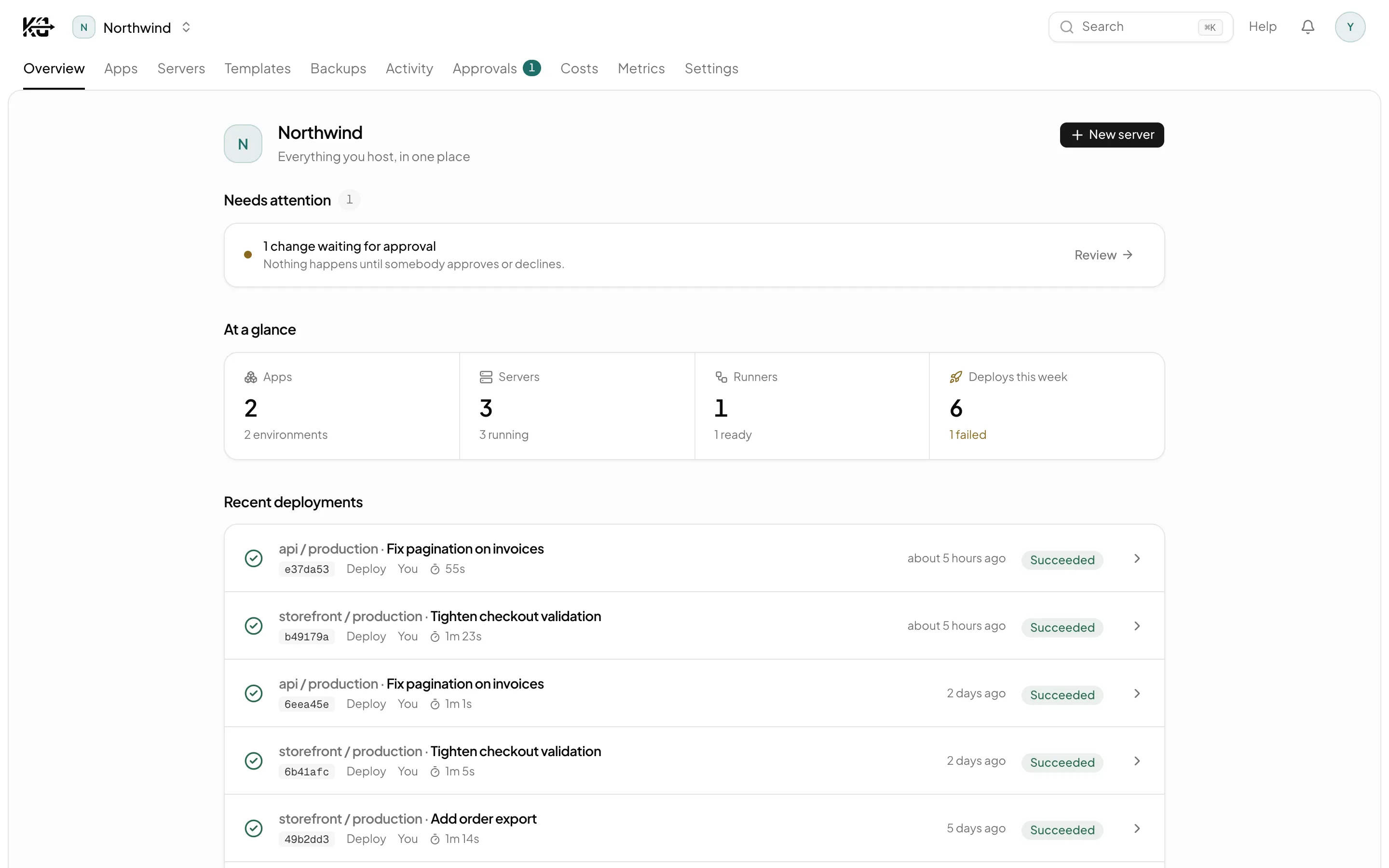Click the Succeeded badge on the b49179a row
1389x868 pixels.
[1062, 627]
